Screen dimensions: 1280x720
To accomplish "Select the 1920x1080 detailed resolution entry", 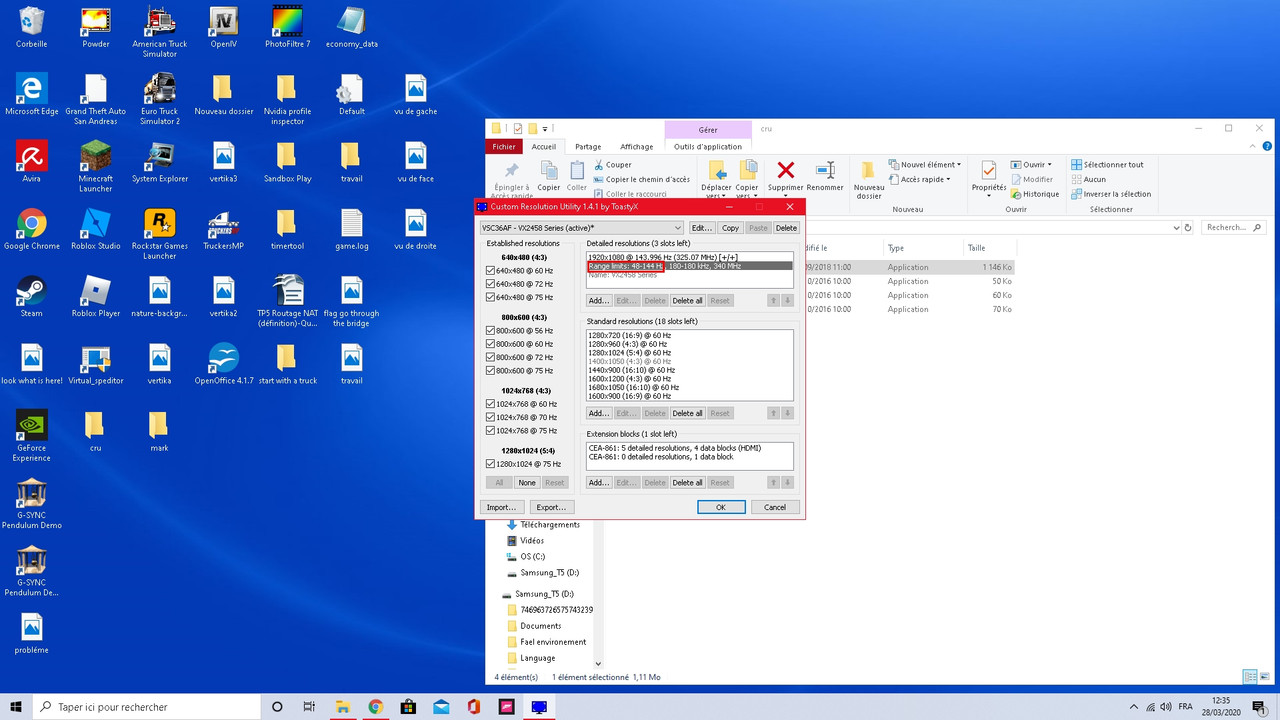I will point(660,257).
